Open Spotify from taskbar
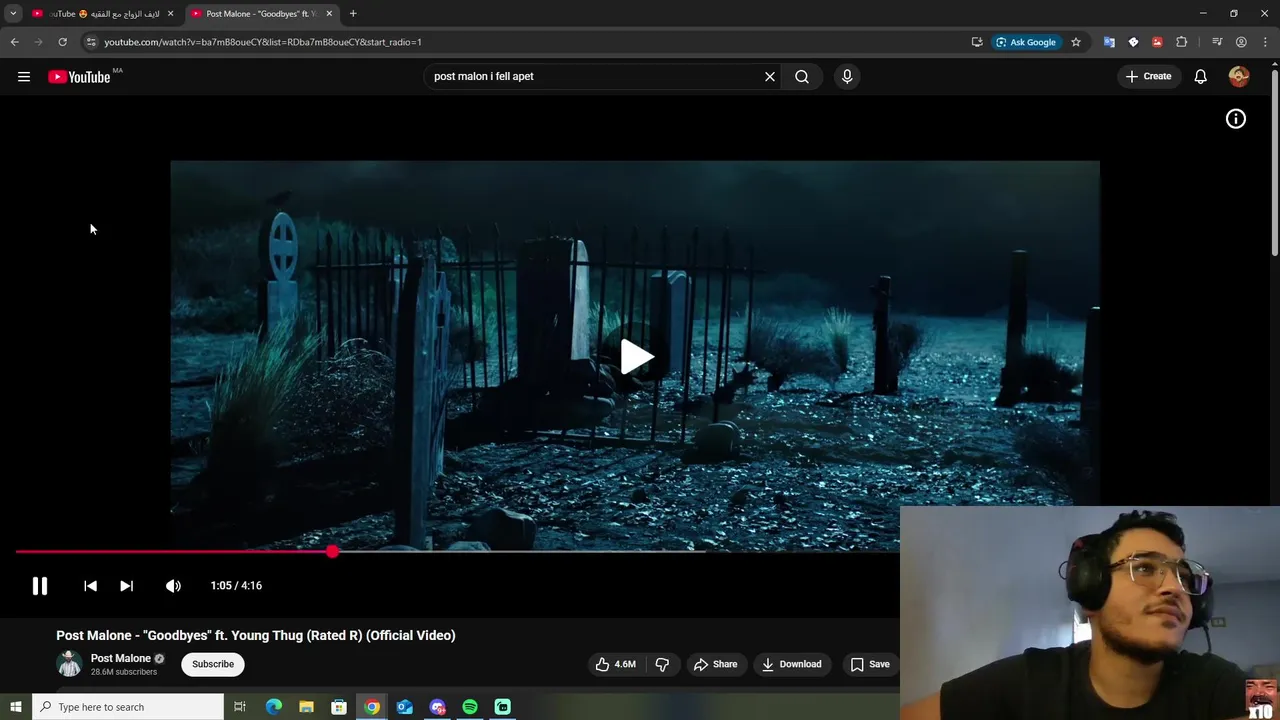Image resolution: width=1280 pixels, height=720 pixels. (x=470, y=707)
